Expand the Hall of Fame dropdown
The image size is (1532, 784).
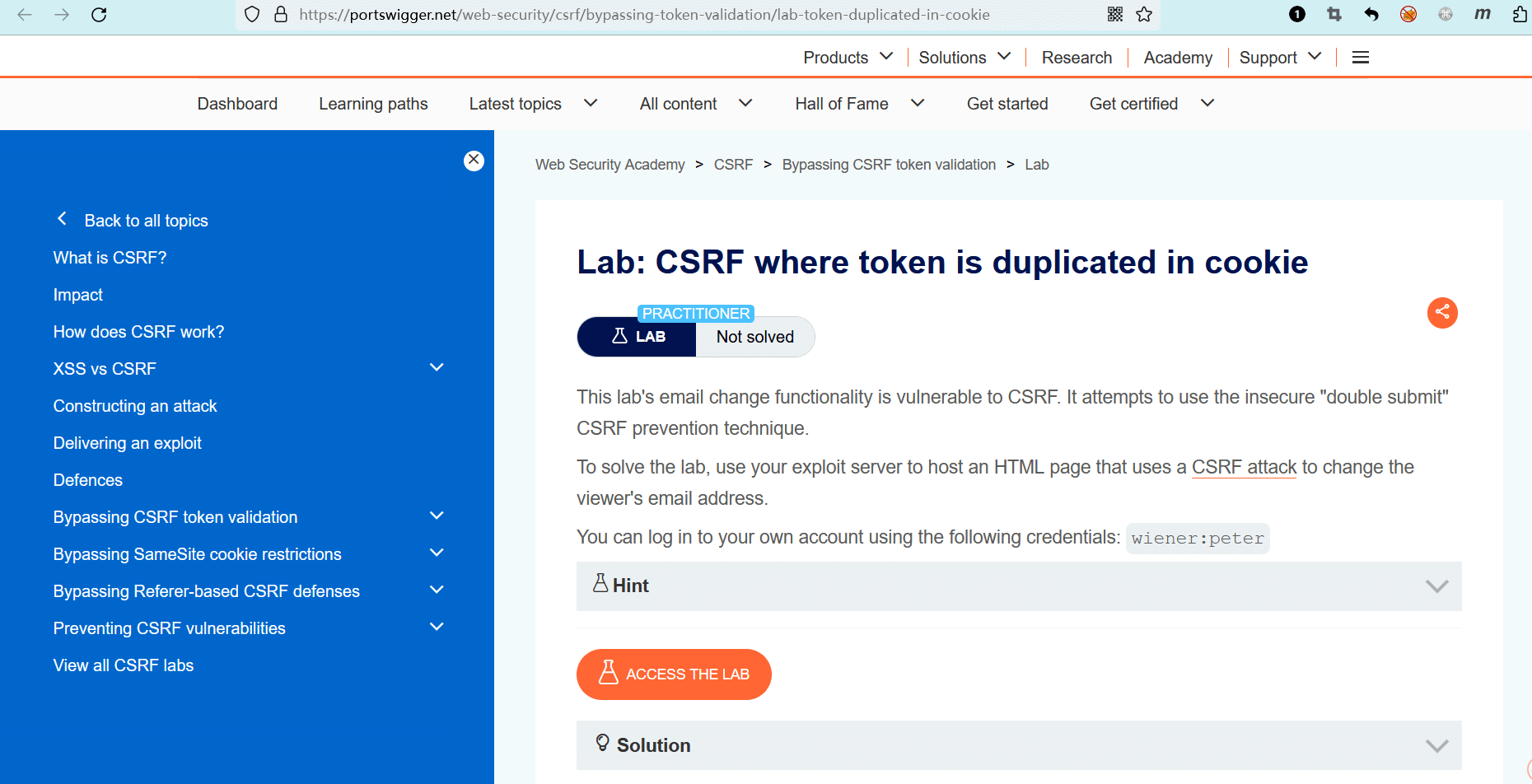tap(918, 103)
